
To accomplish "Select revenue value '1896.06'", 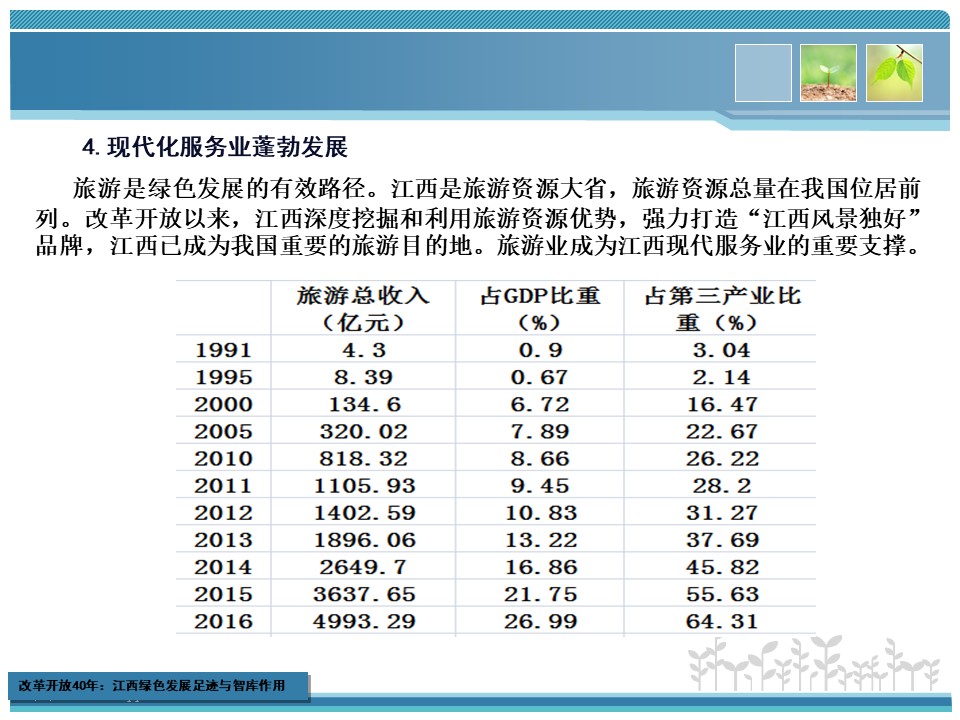I will click(x=365, y=539).
